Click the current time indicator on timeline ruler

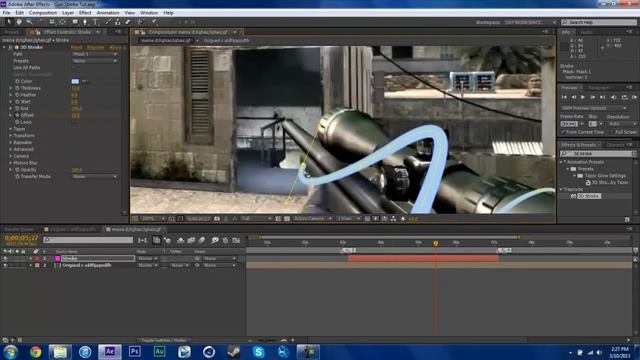(x=436, y=243)
